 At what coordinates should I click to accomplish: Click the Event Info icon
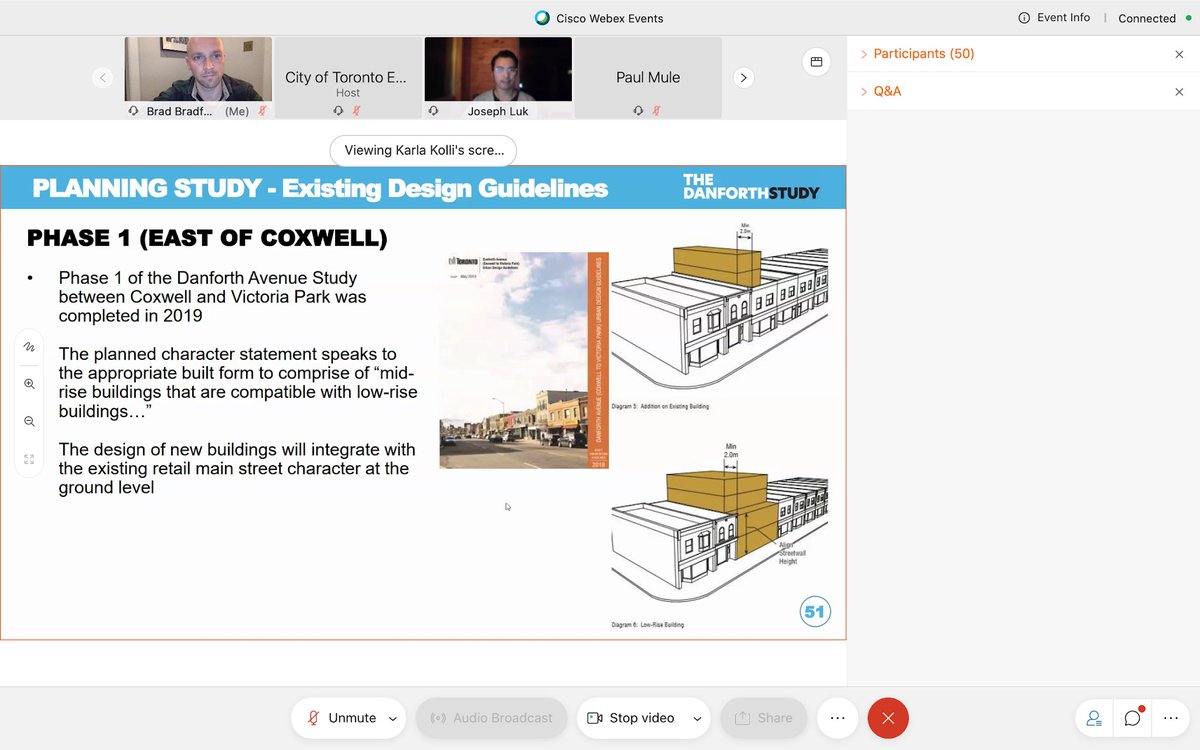pyautogui.click(x=1024, y=18)
